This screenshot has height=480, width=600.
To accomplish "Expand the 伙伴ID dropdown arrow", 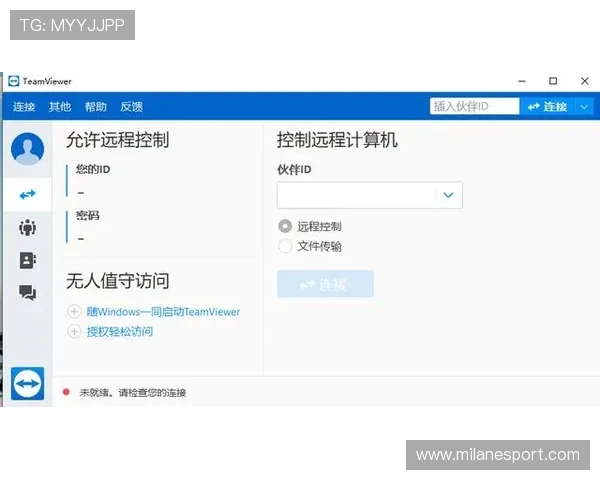I will (x=448, y=195).
